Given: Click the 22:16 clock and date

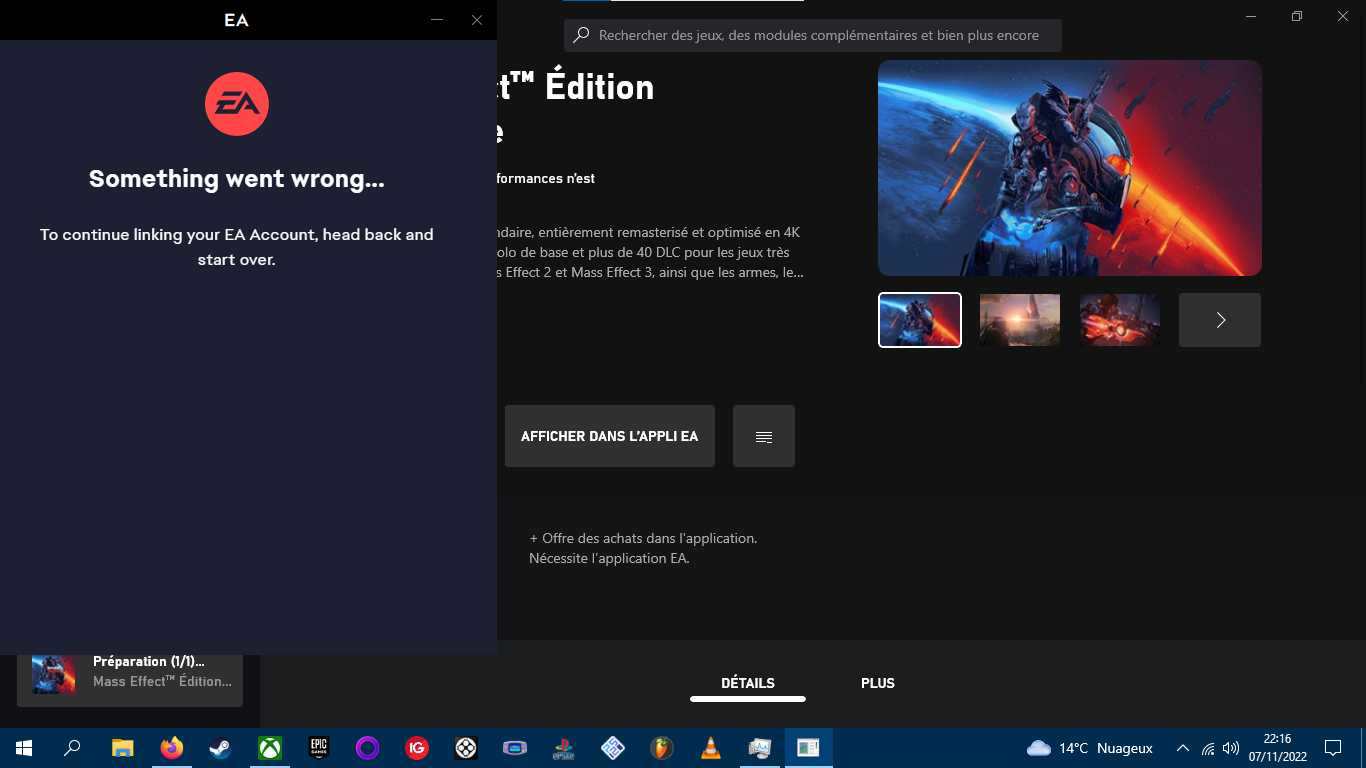Looking at the screenshot, I should pos(1277,748).
